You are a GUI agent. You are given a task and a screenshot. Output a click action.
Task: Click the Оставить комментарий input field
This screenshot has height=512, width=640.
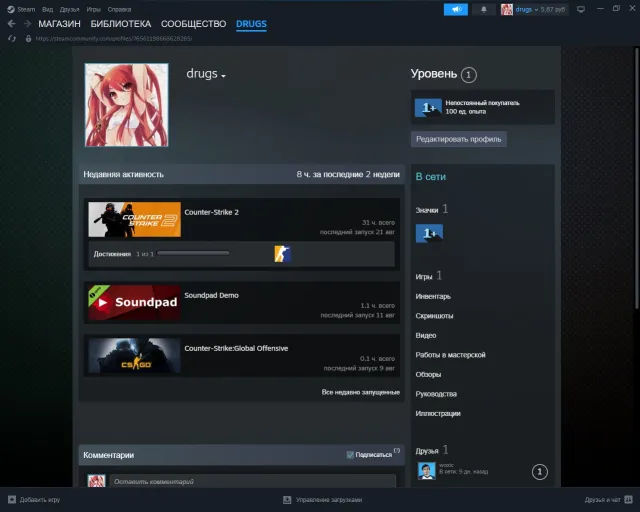(x=253, y=481)
